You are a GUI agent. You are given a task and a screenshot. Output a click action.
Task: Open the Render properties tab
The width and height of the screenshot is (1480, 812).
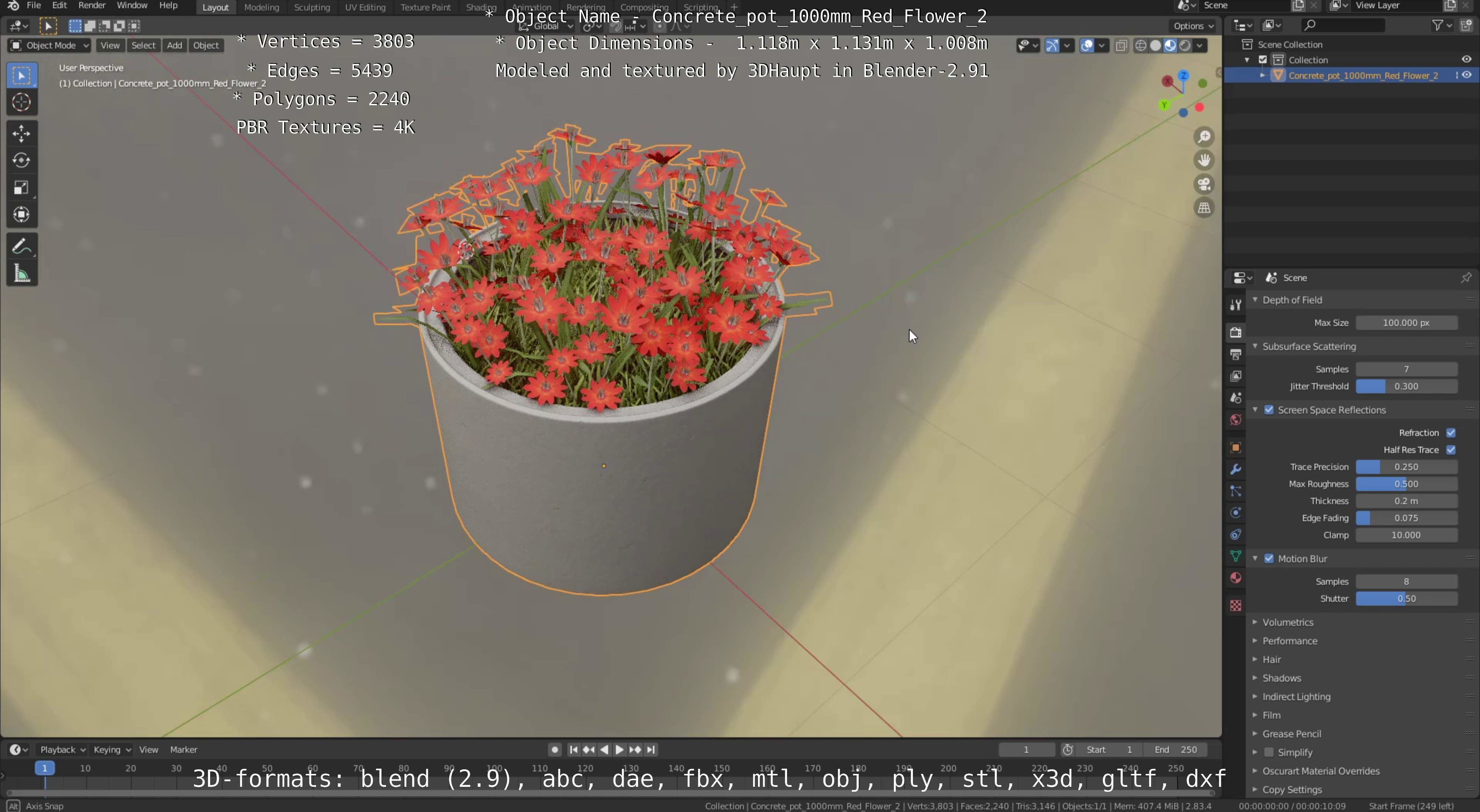[1235, 332]
